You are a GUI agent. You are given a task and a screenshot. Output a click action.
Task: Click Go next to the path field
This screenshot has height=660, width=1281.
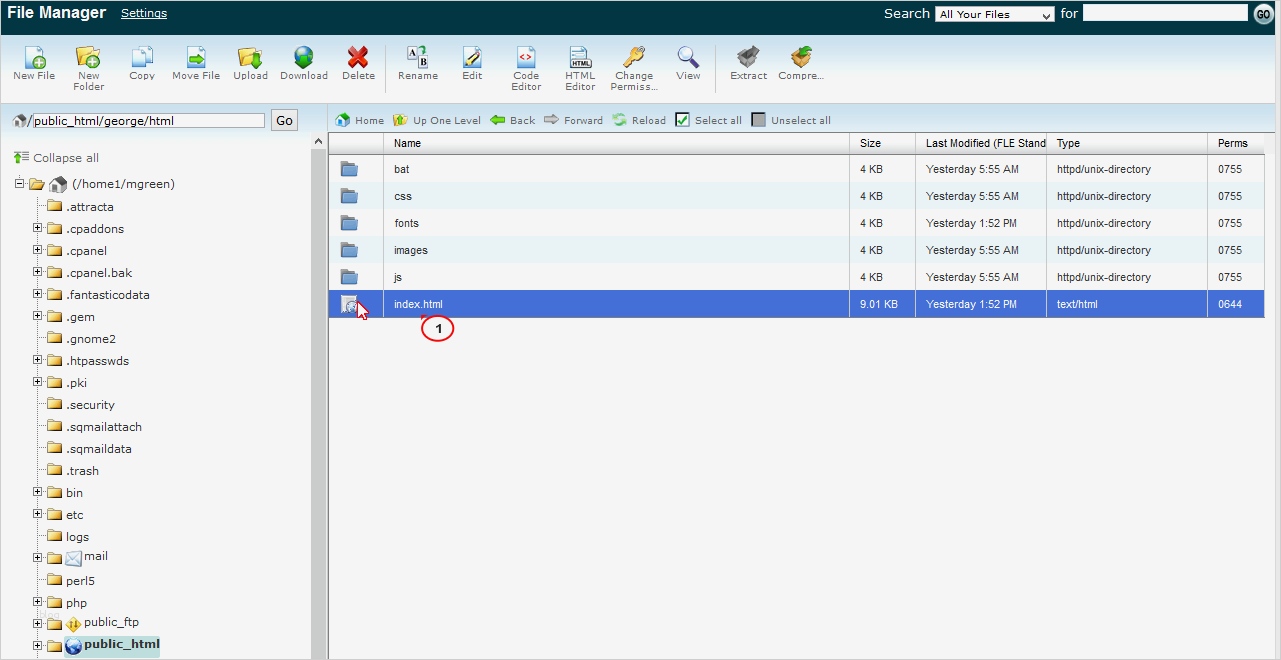click(285, 120)
